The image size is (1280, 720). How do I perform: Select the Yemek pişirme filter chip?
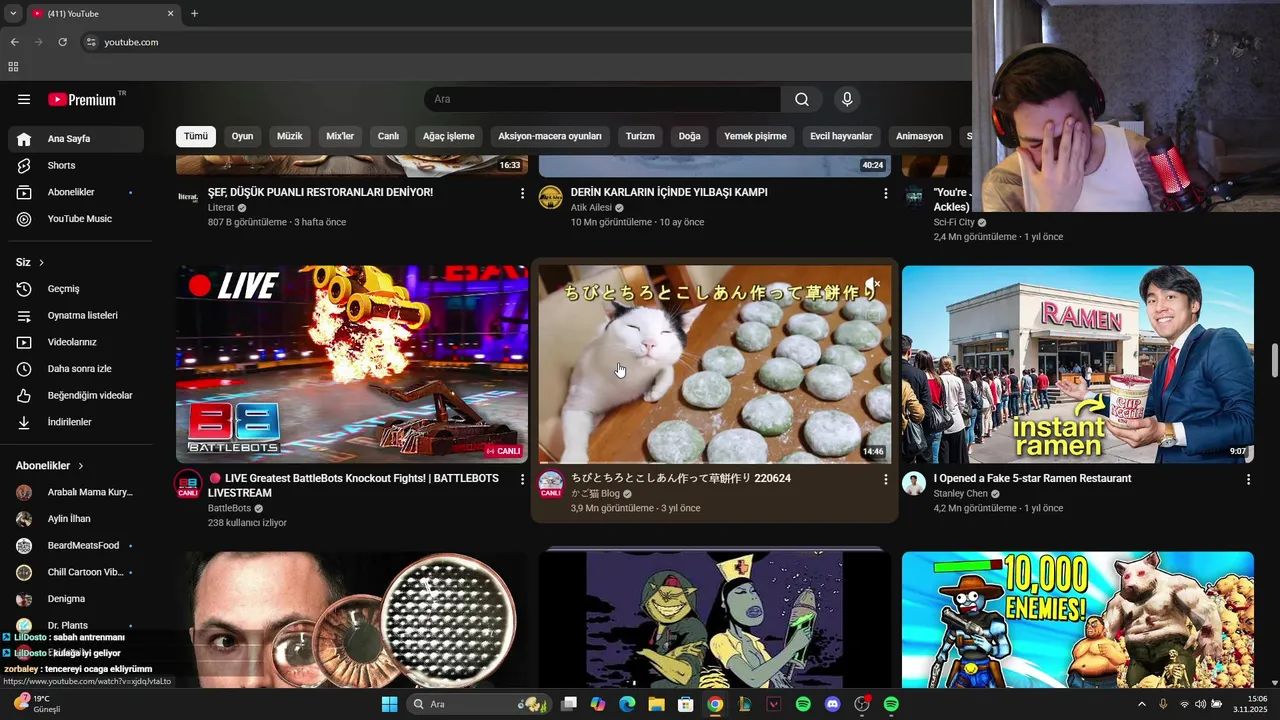coord(755,136)
